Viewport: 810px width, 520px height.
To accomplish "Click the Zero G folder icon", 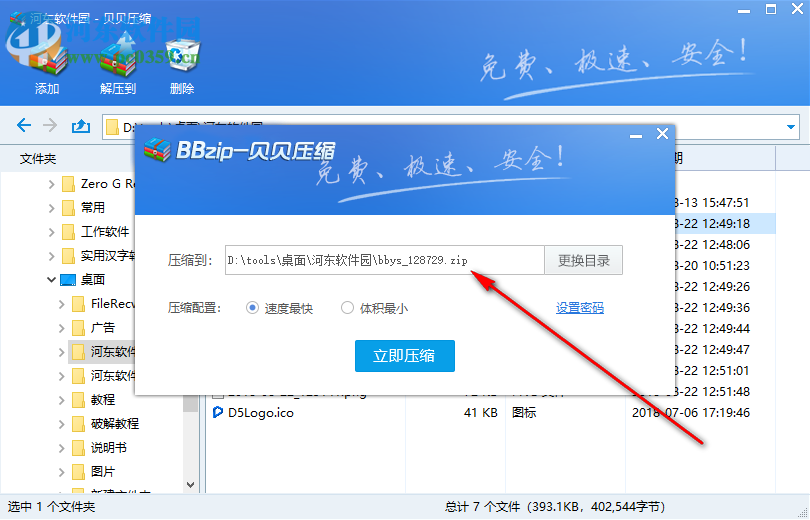I will coord(68,184).
